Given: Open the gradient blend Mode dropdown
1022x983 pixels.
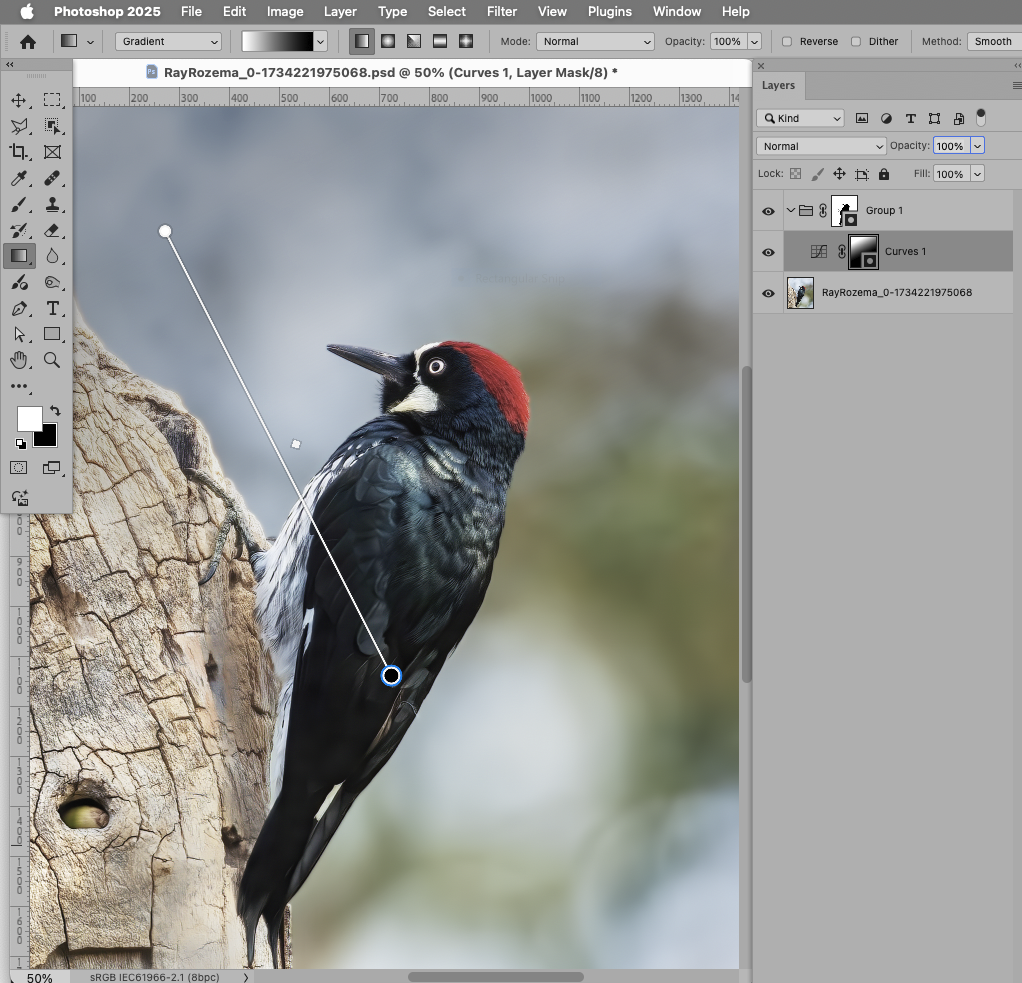Looking at the screenshot, I should (x=595, y=42).
